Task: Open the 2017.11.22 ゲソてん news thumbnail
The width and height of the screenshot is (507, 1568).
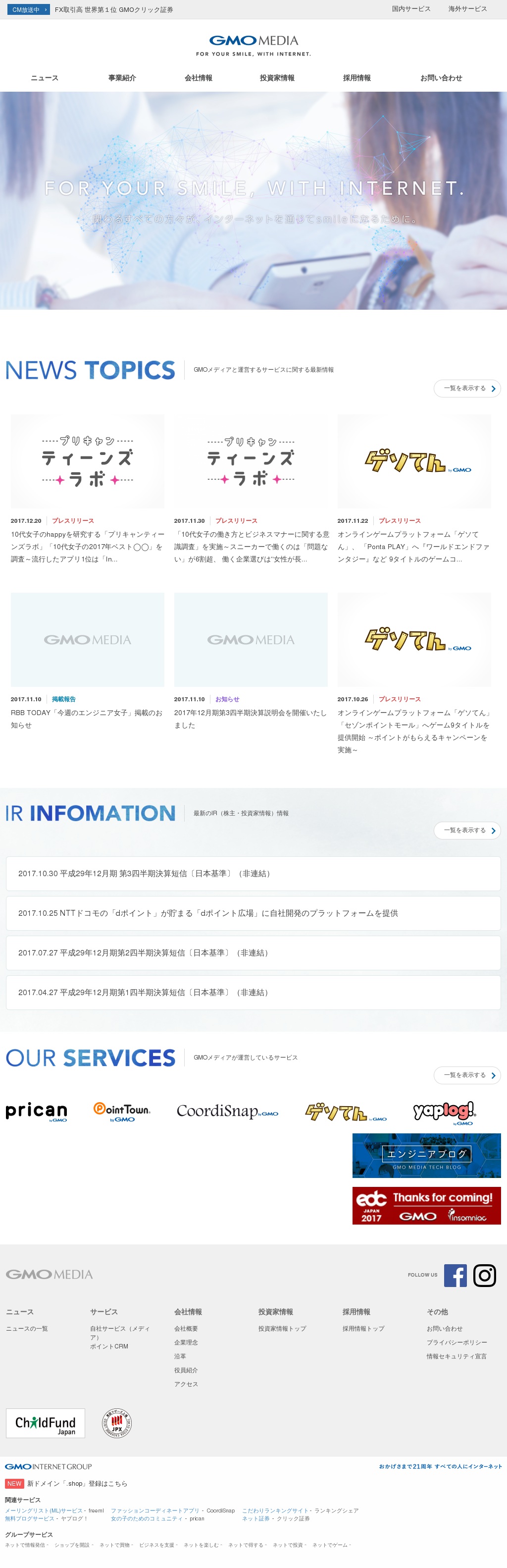Action: coord(414,461)
